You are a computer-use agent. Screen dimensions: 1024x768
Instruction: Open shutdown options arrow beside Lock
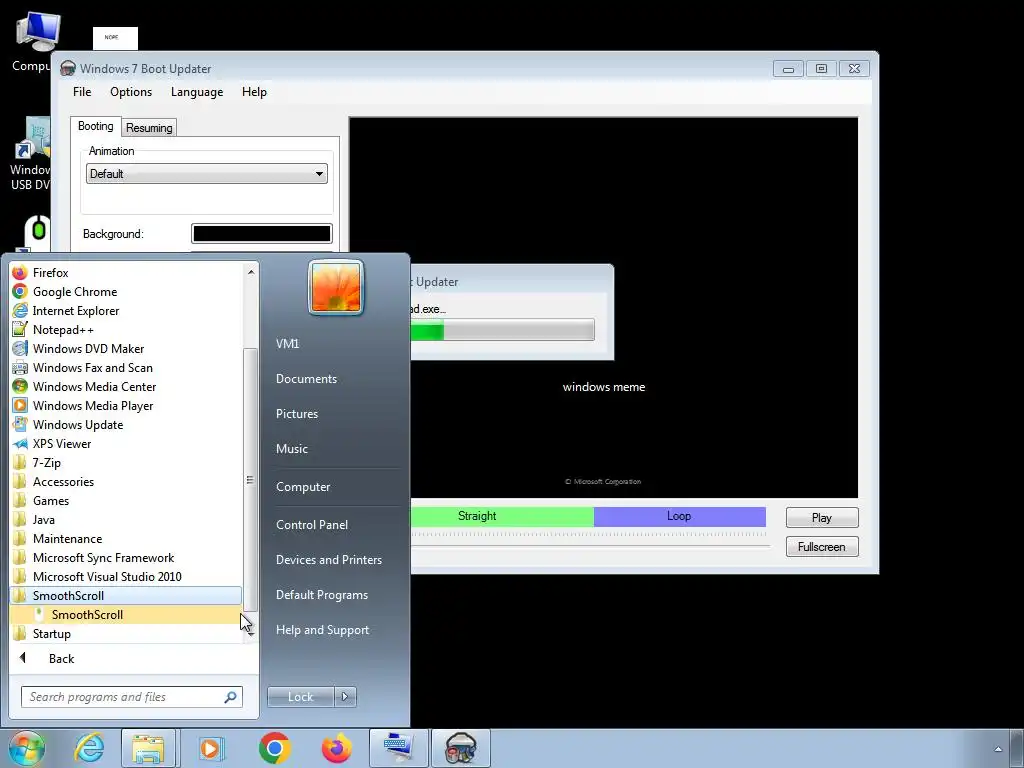pyautogui.click(x=345, y=697)
